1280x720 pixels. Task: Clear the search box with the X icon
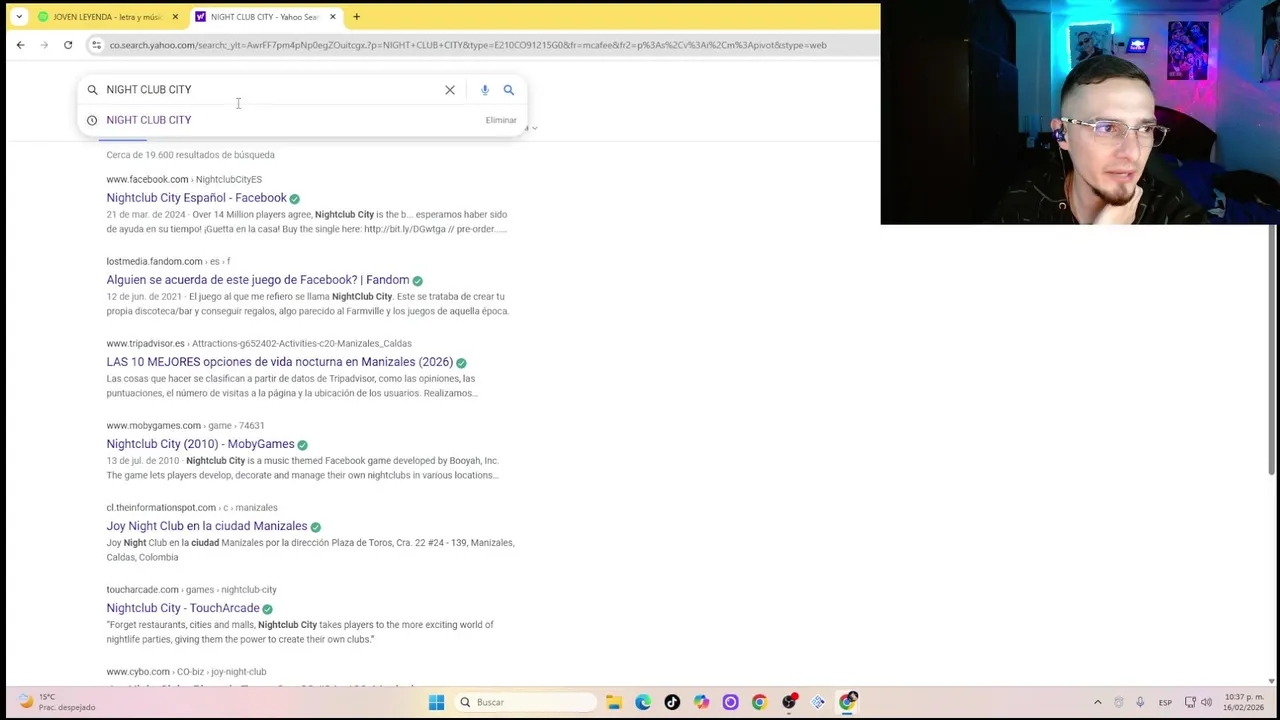[450, 90]
